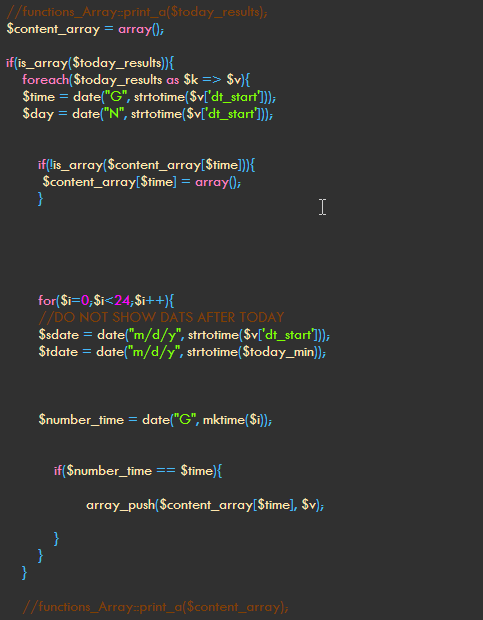The height and width of the screenshot is (620, 483).
Task: Click the $sdate variable assignment
Action: pos(184,335)
